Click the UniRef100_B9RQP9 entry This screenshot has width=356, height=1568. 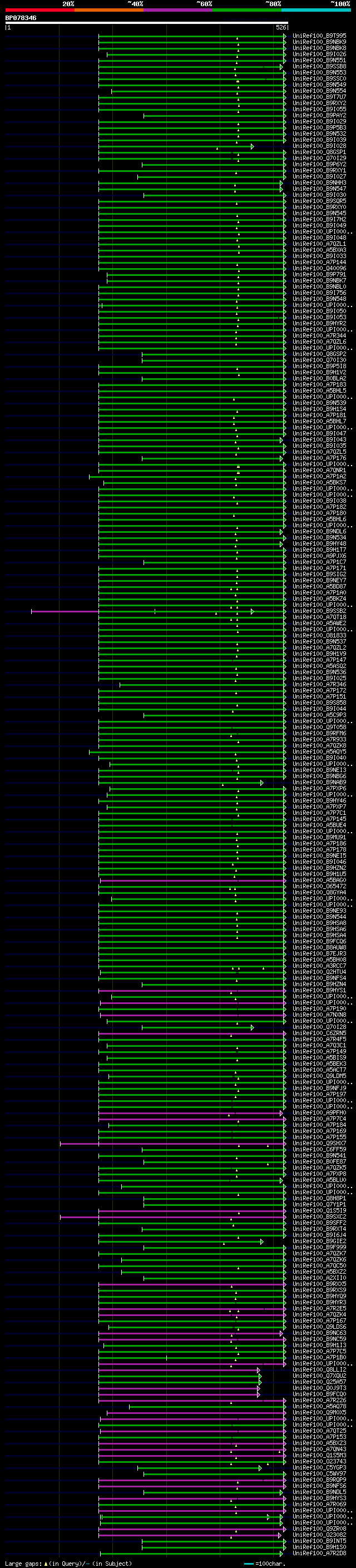point(319,1480)
